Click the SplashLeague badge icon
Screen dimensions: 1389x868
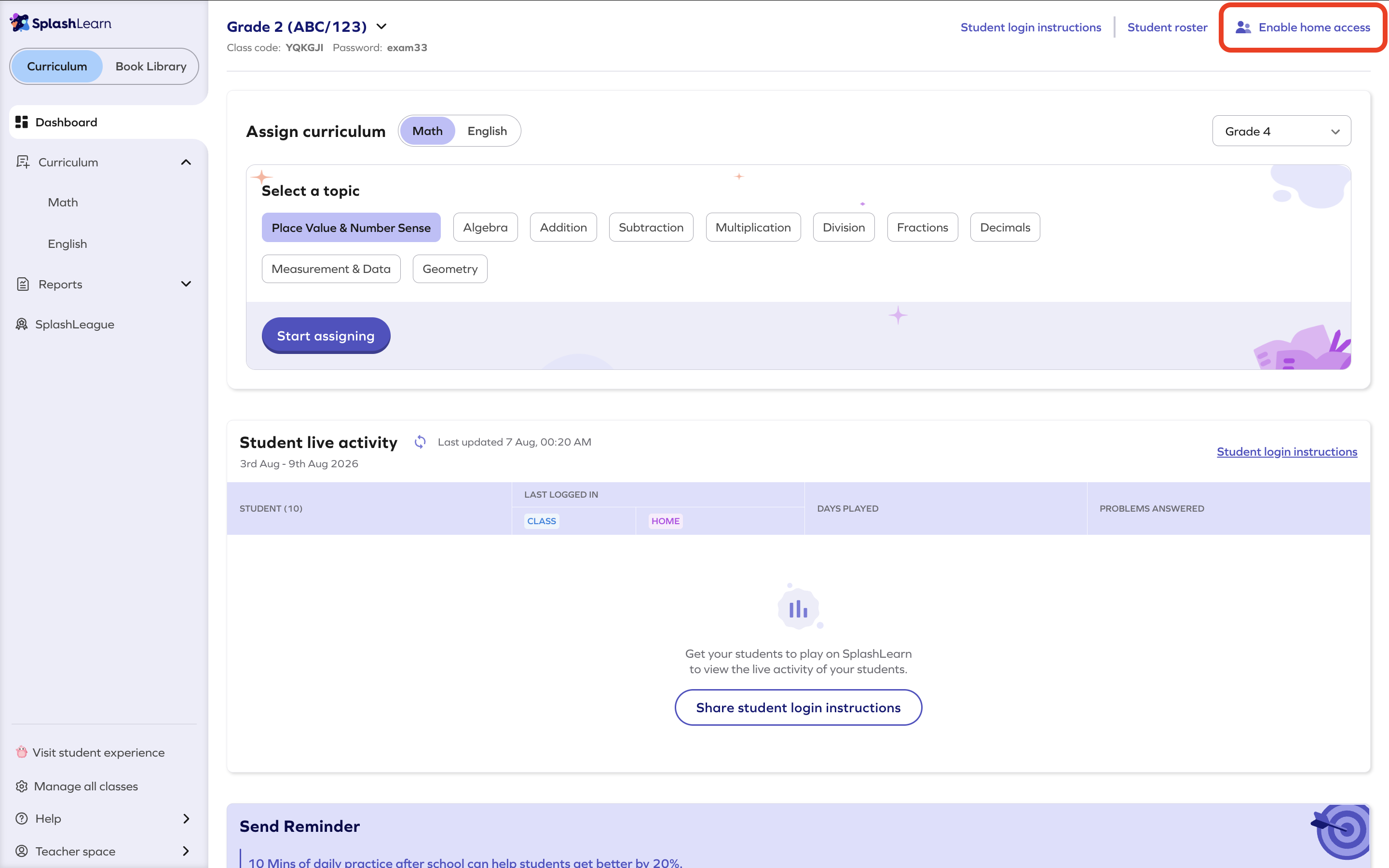pos(22,325)
